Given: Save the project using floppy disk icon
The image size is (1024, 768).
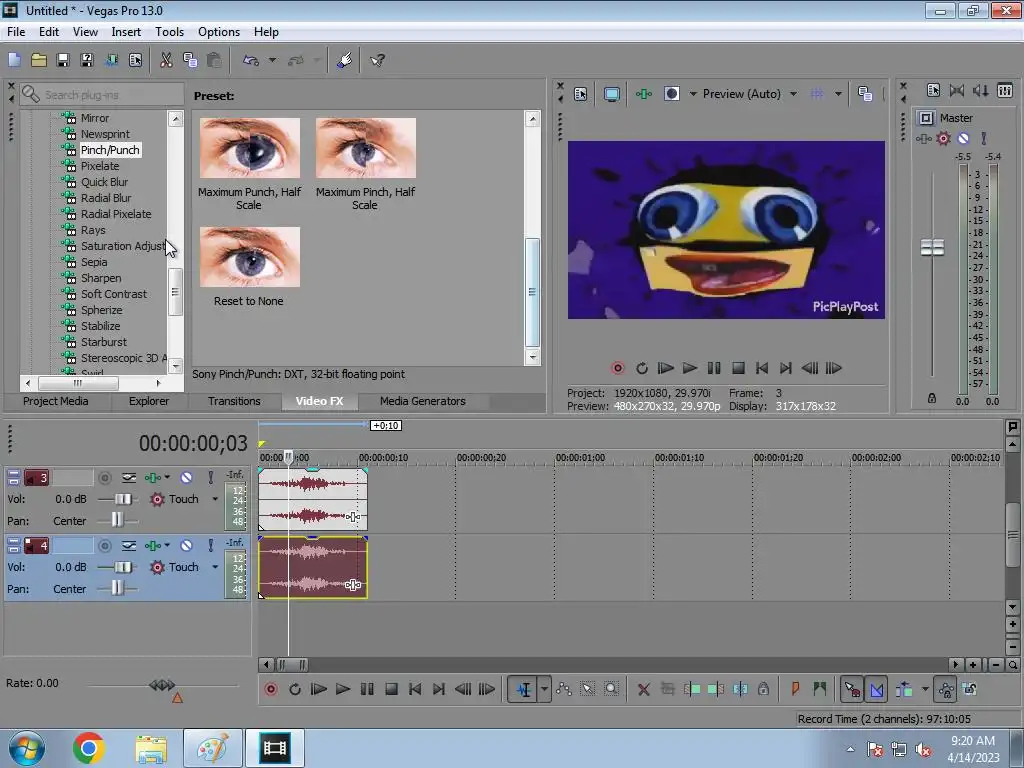Looking at the screenshot, I should (x=63, y=61).
